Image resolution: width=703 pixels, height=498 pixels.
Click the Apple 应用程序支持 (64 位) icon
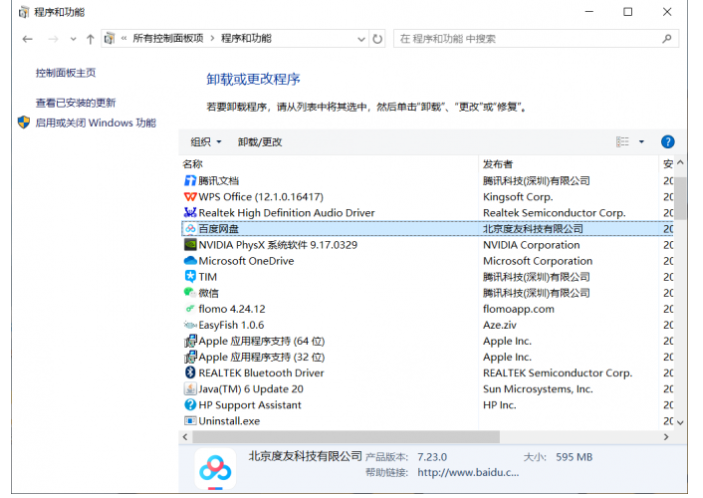(190, 341)
